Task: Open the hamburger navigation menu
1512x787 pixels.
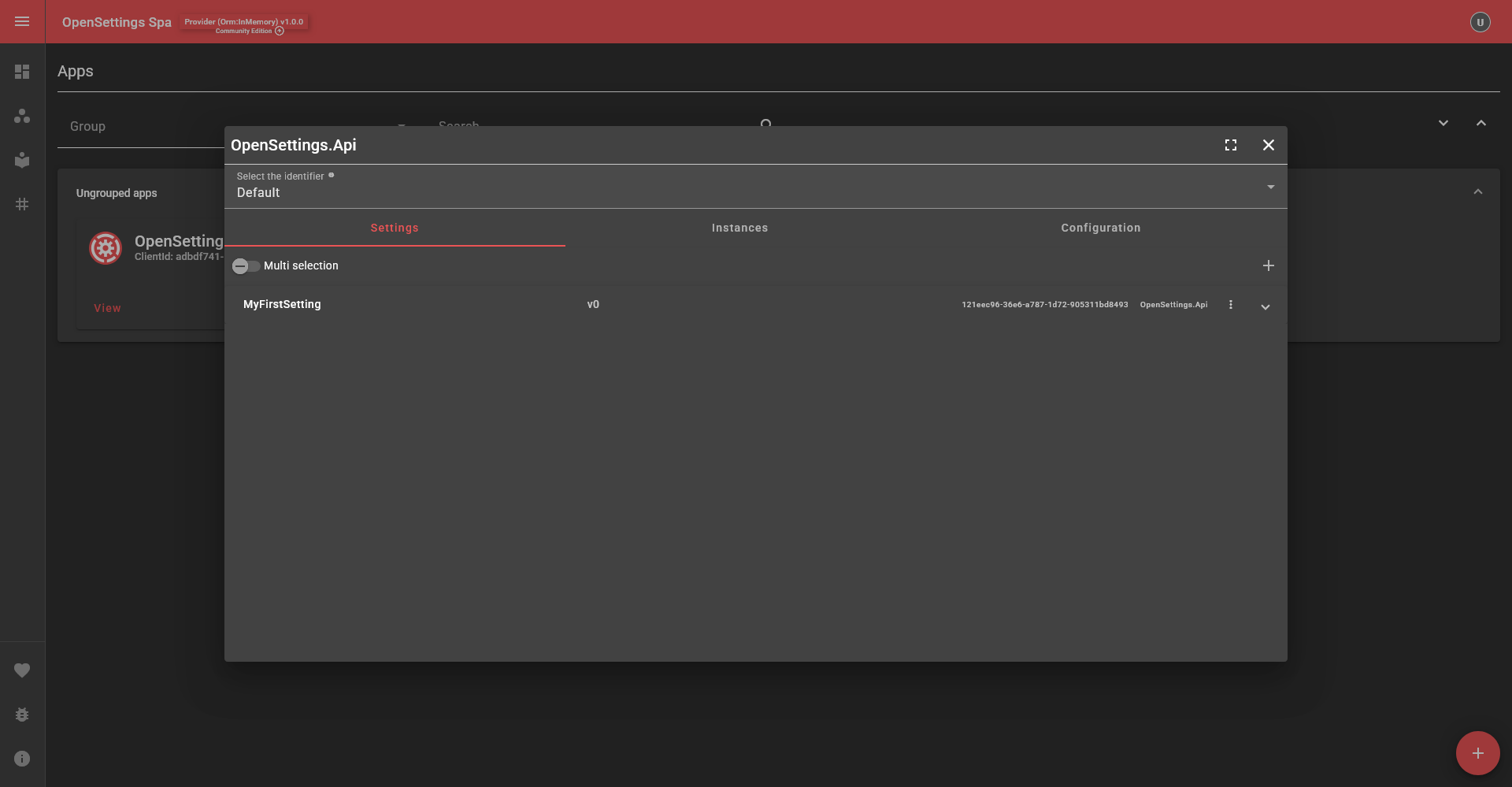Action: coord(22,21)
